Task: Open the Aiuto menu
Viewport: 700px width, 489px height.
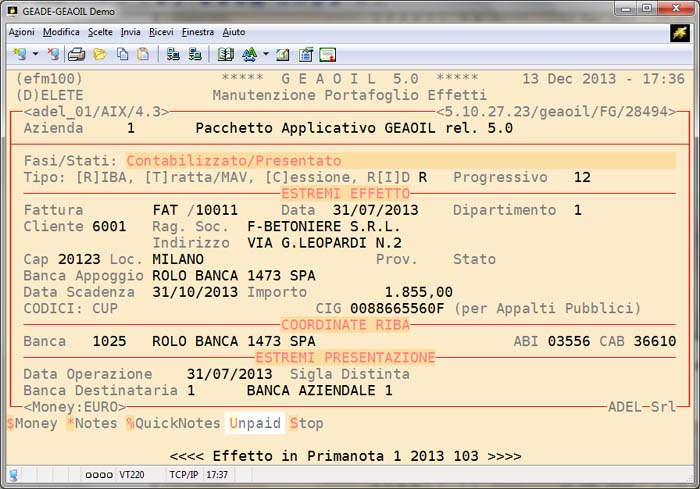Action: 234,32
